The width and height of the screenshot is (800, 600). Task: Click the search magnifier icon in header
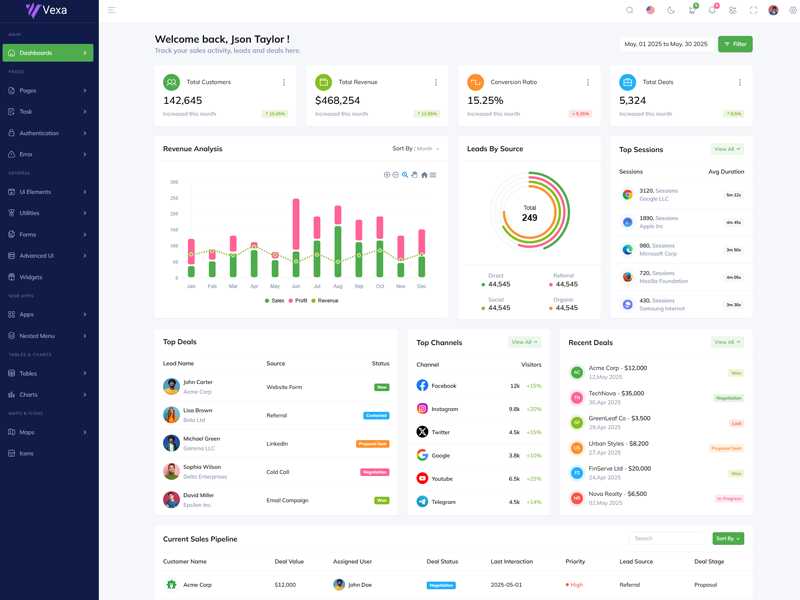[629, 10]
